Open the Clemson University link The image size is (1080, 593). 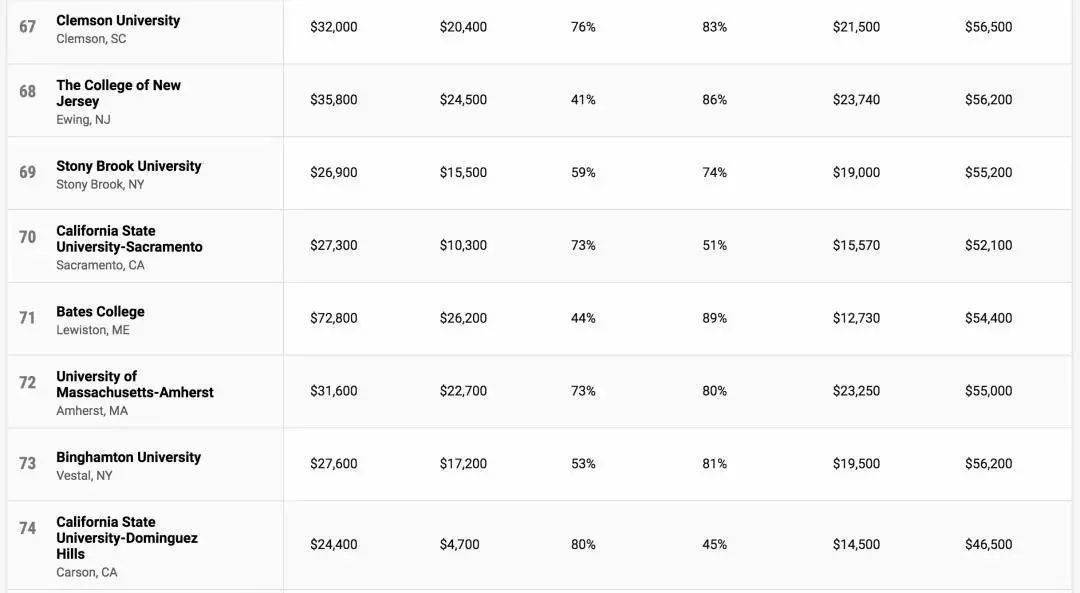coord(118,20)
